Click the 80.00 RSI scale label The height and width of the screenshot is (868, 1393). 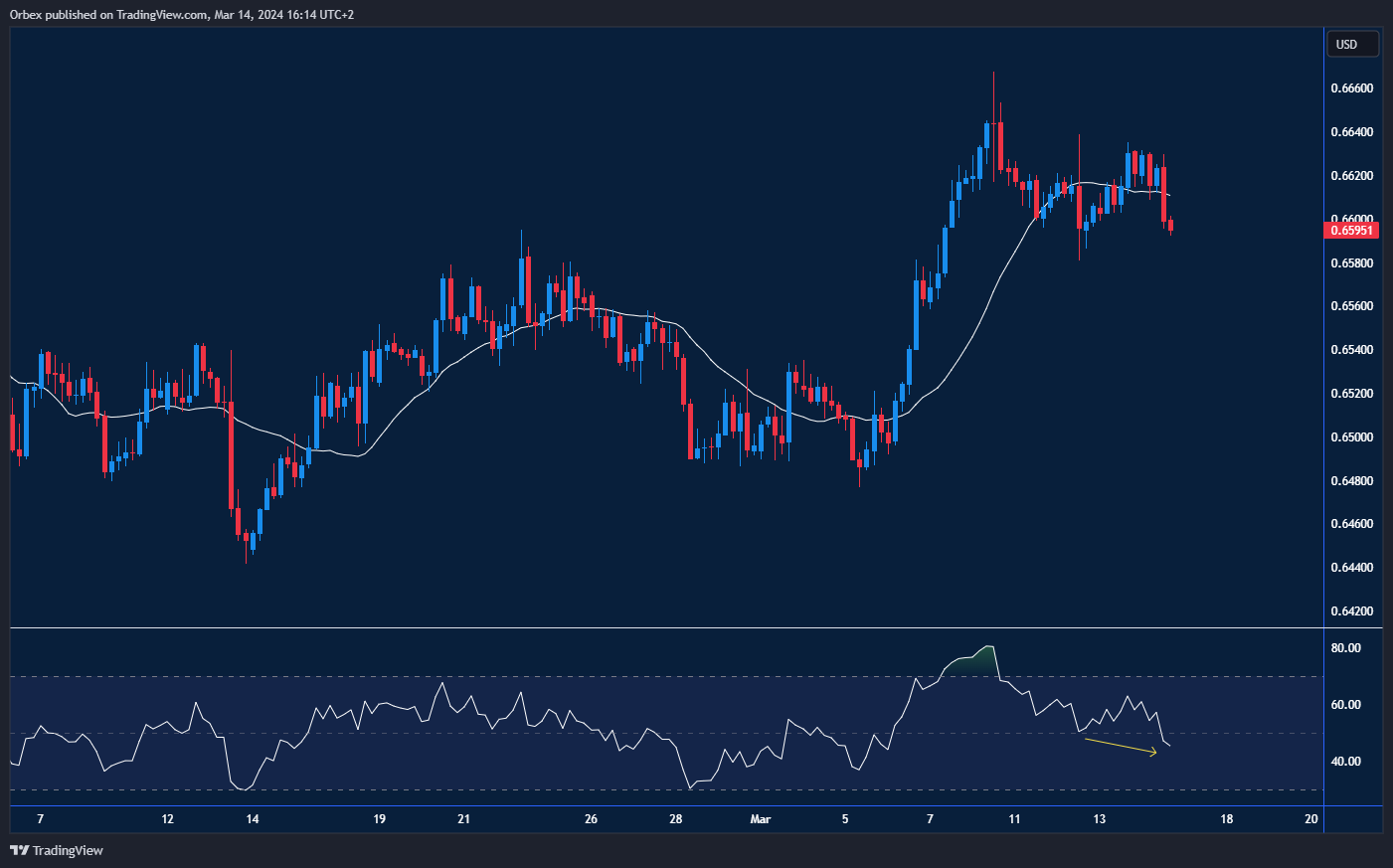coord(1346,648)
